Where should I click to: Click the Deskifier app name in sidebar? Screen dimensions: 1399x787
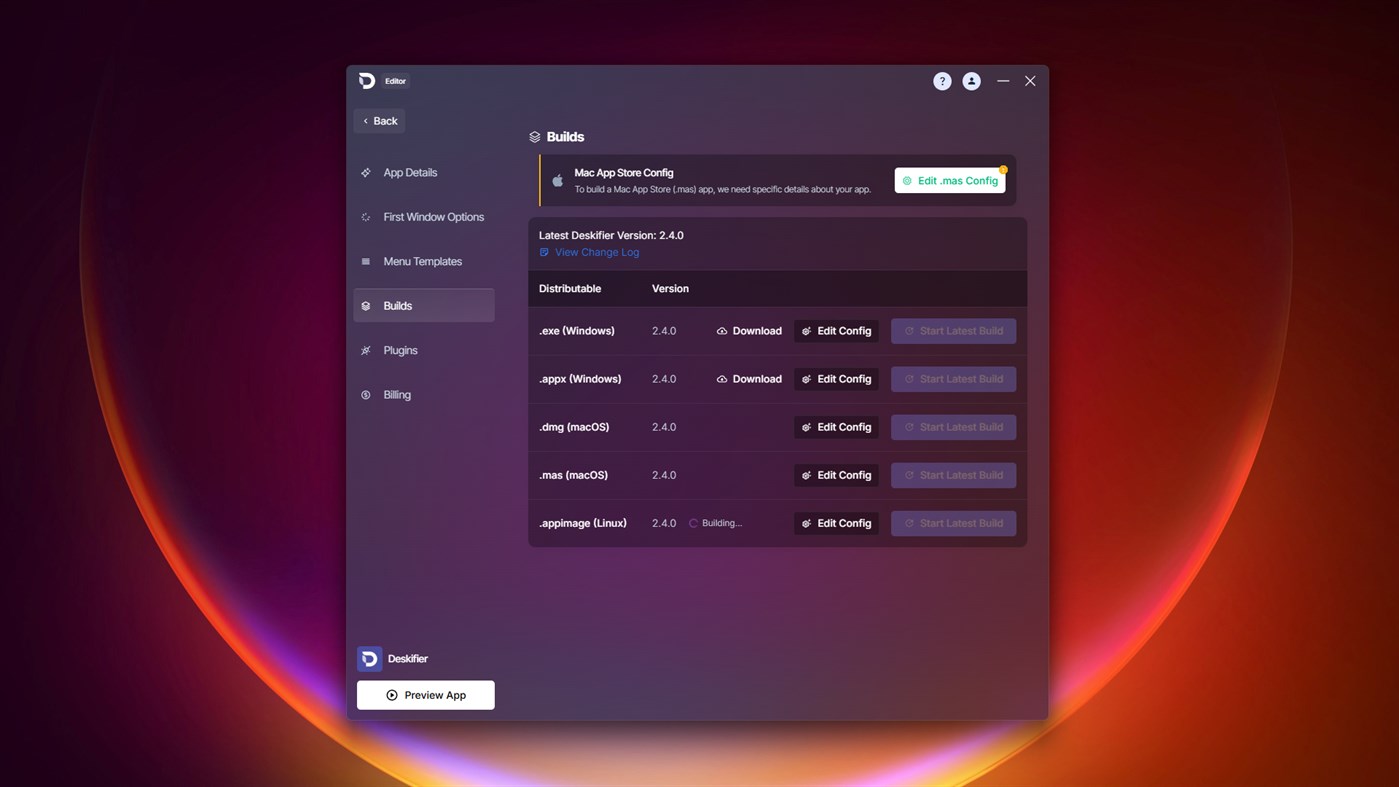coord(408,659)
